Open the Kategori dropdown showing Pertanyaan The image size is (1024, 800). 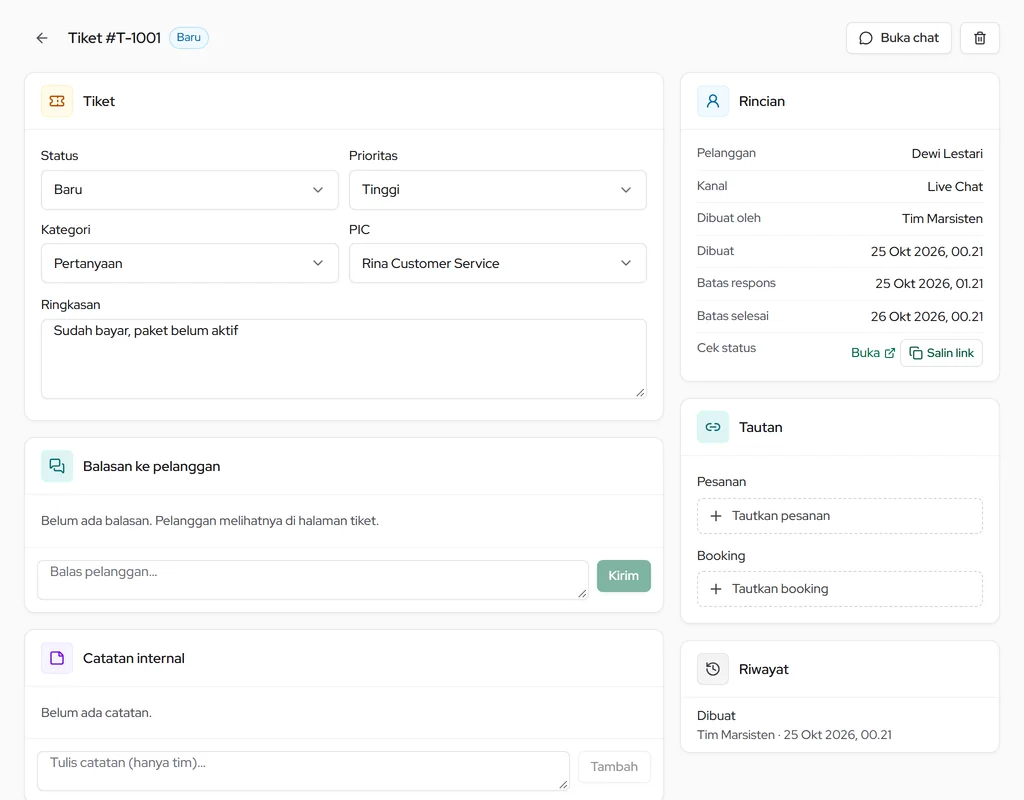189,263
